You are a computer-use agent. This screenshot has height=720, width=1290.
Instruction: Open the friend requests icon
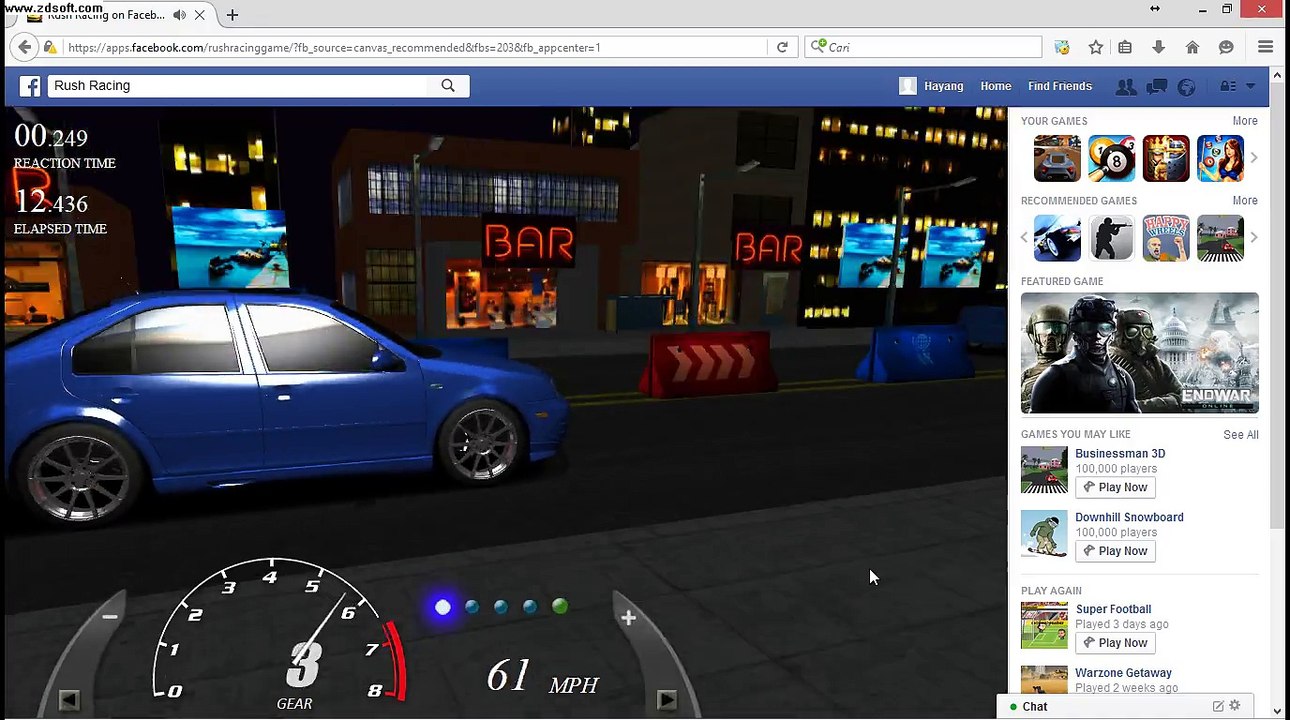tap(1126, 87)
